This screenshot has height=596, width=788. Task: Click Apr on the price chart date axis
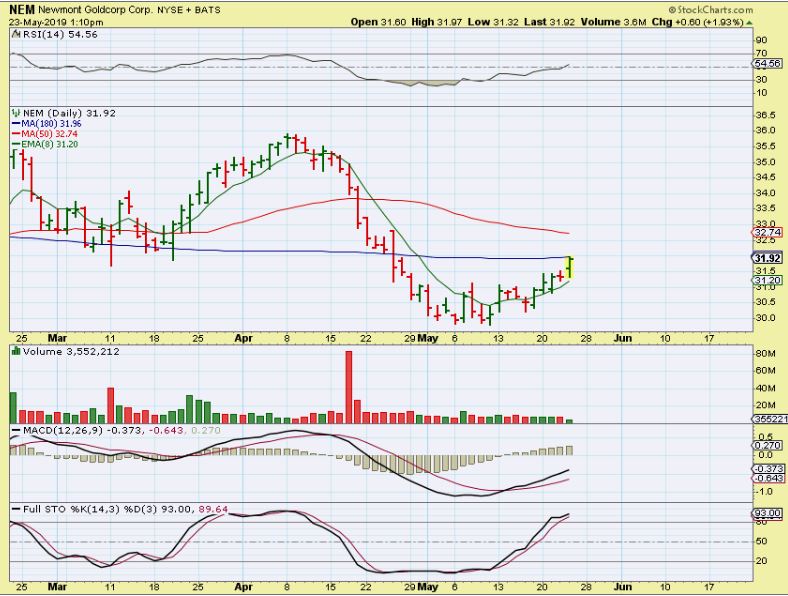(x=244, y=338)
